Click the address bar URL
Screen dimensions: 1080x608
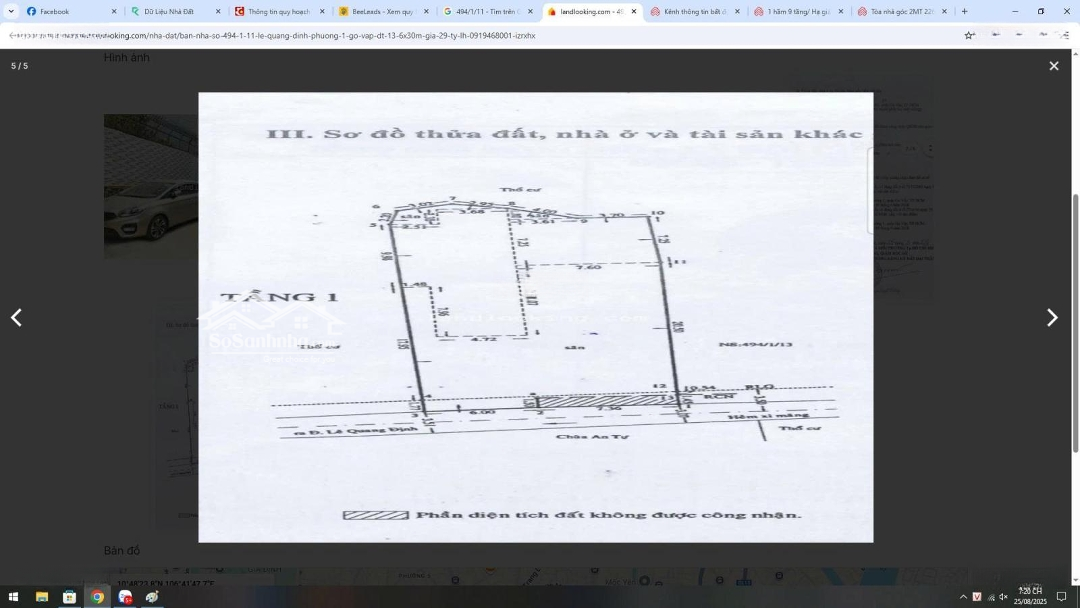point(300,35)
